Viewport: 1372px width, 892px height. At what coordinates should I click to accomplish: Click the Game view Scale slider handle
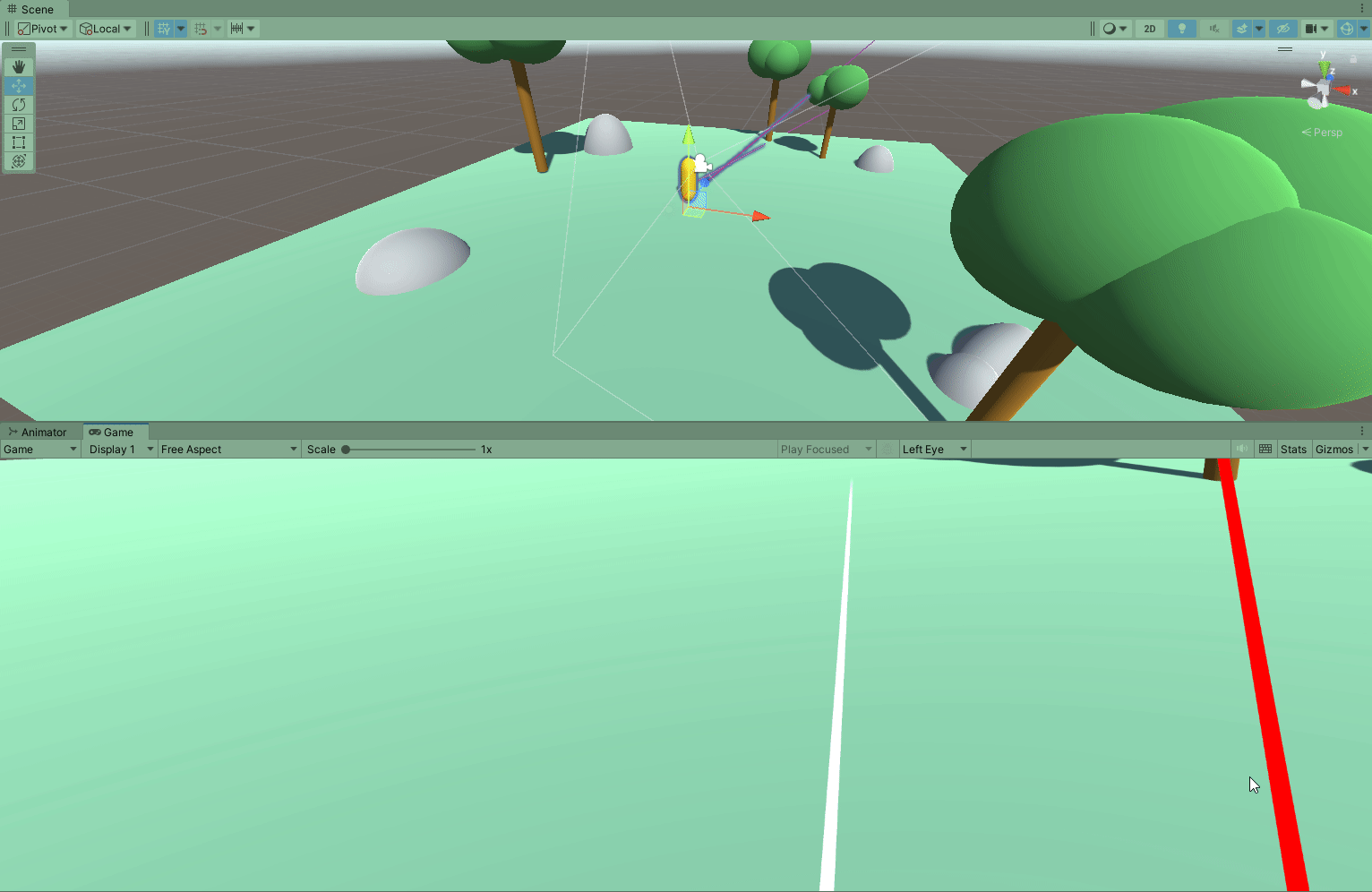point(346,450)
